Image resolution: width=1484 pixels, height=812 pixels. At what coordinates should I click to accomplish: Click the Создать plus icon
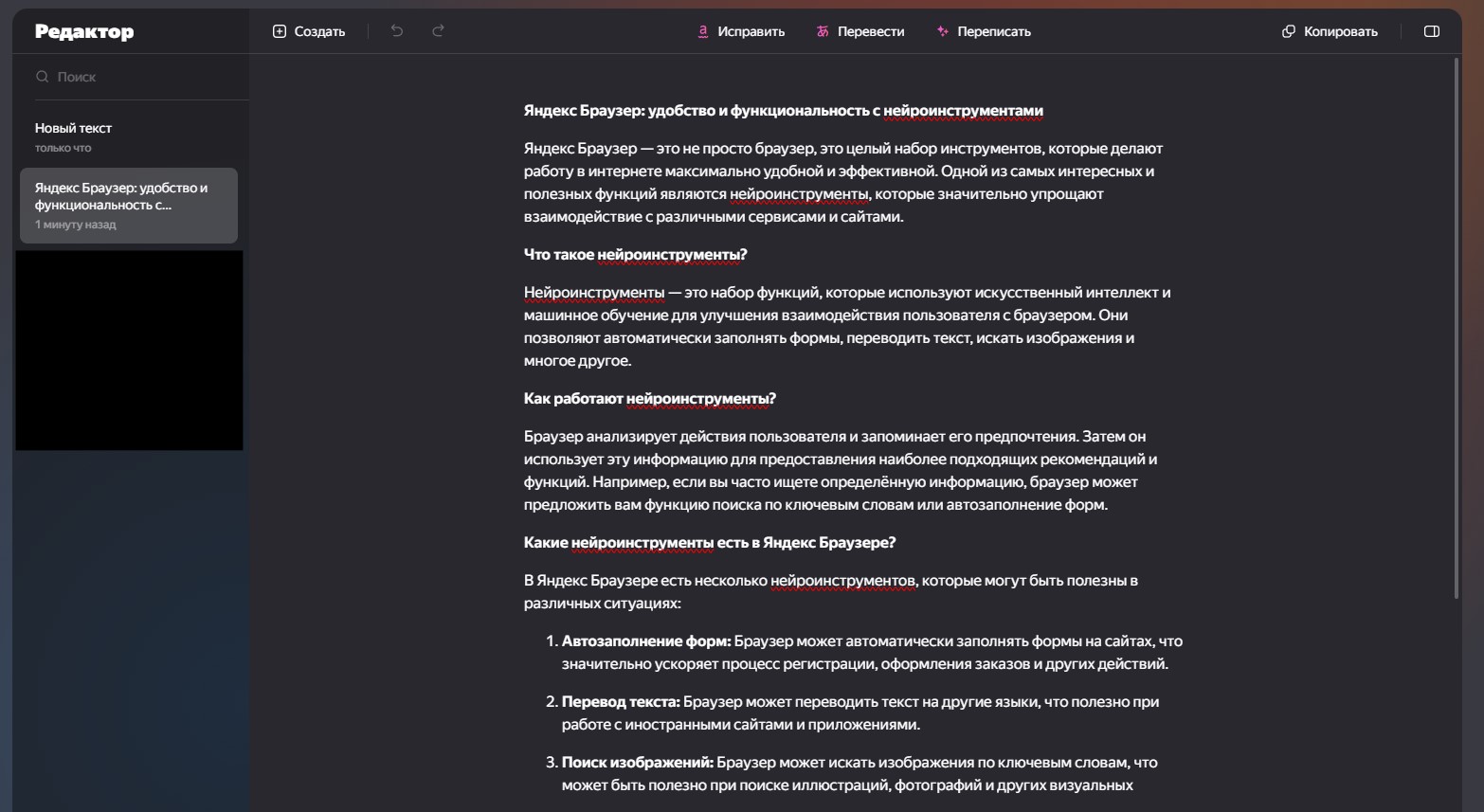click(x=279, y=31)
